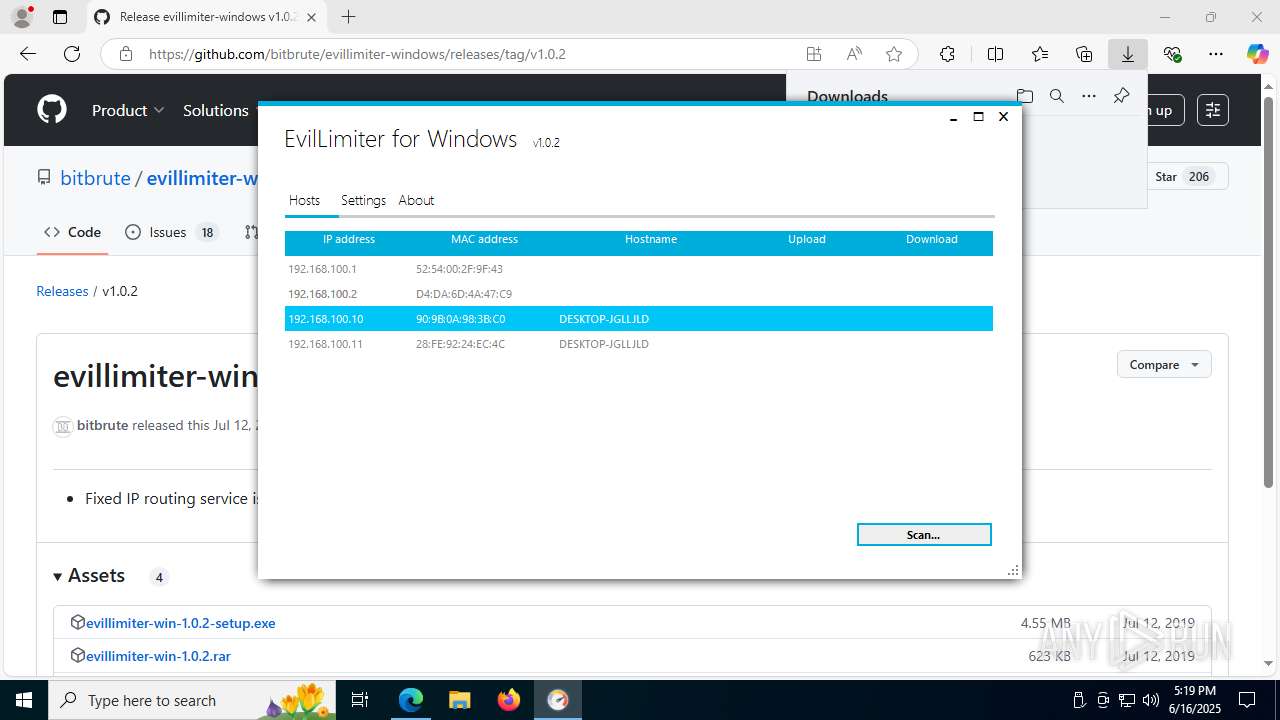Open a new browser tab
Viewport: 1280px width, 720px height.
(x=348, y=17)
